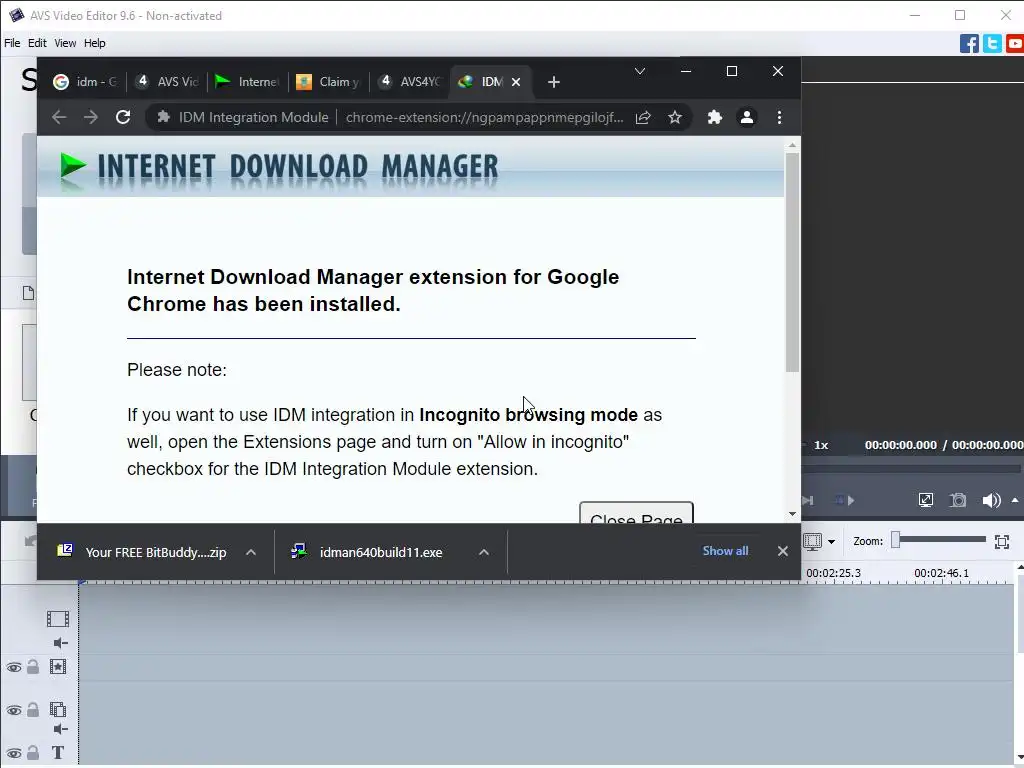The height and width of the screenshot is (768, 1024).
Task: Open the AVS timeline view dropdown arrow
Action: 831,542
